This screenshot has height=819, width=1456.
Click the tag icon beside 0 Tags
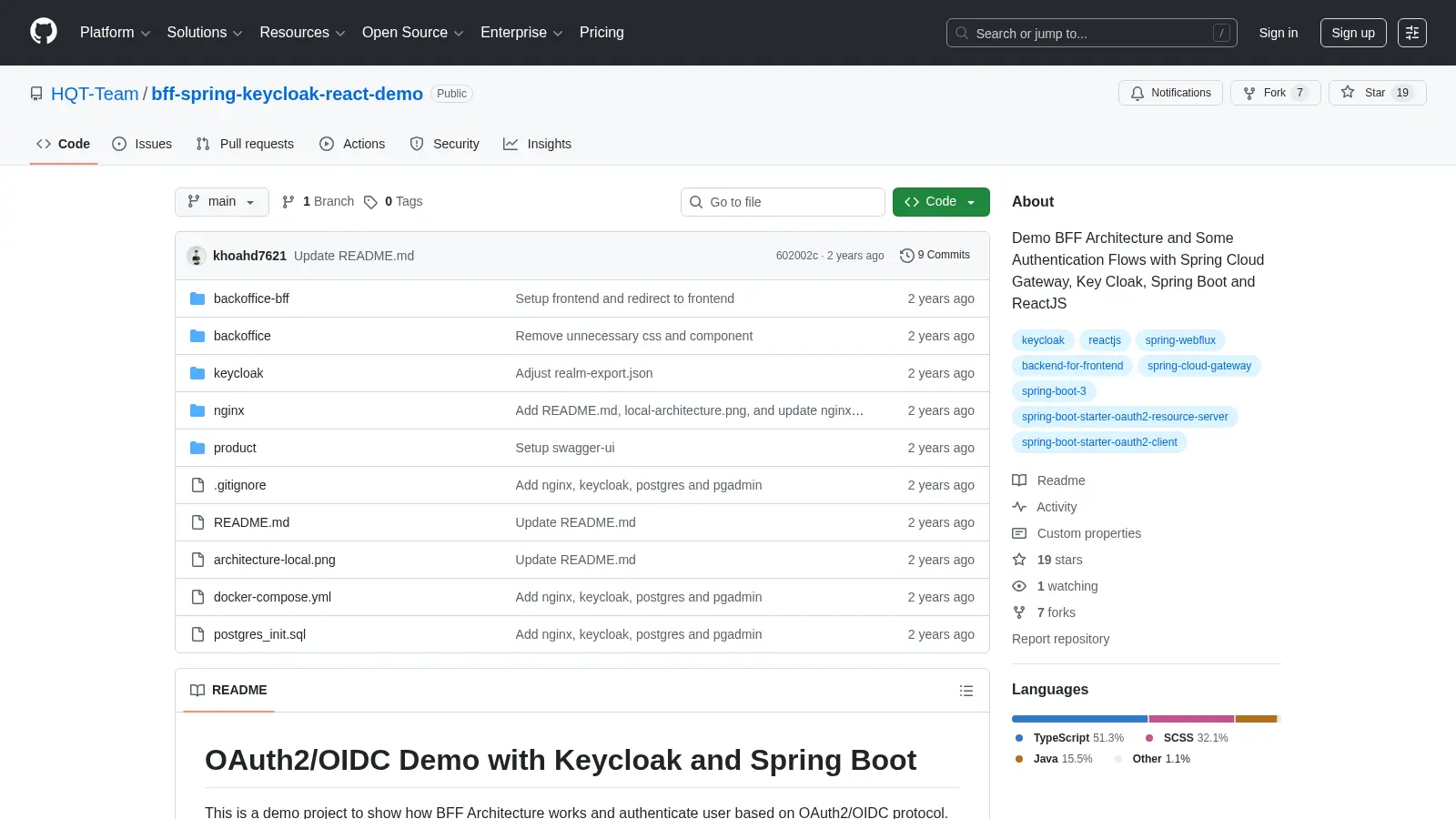coord(370,202)
